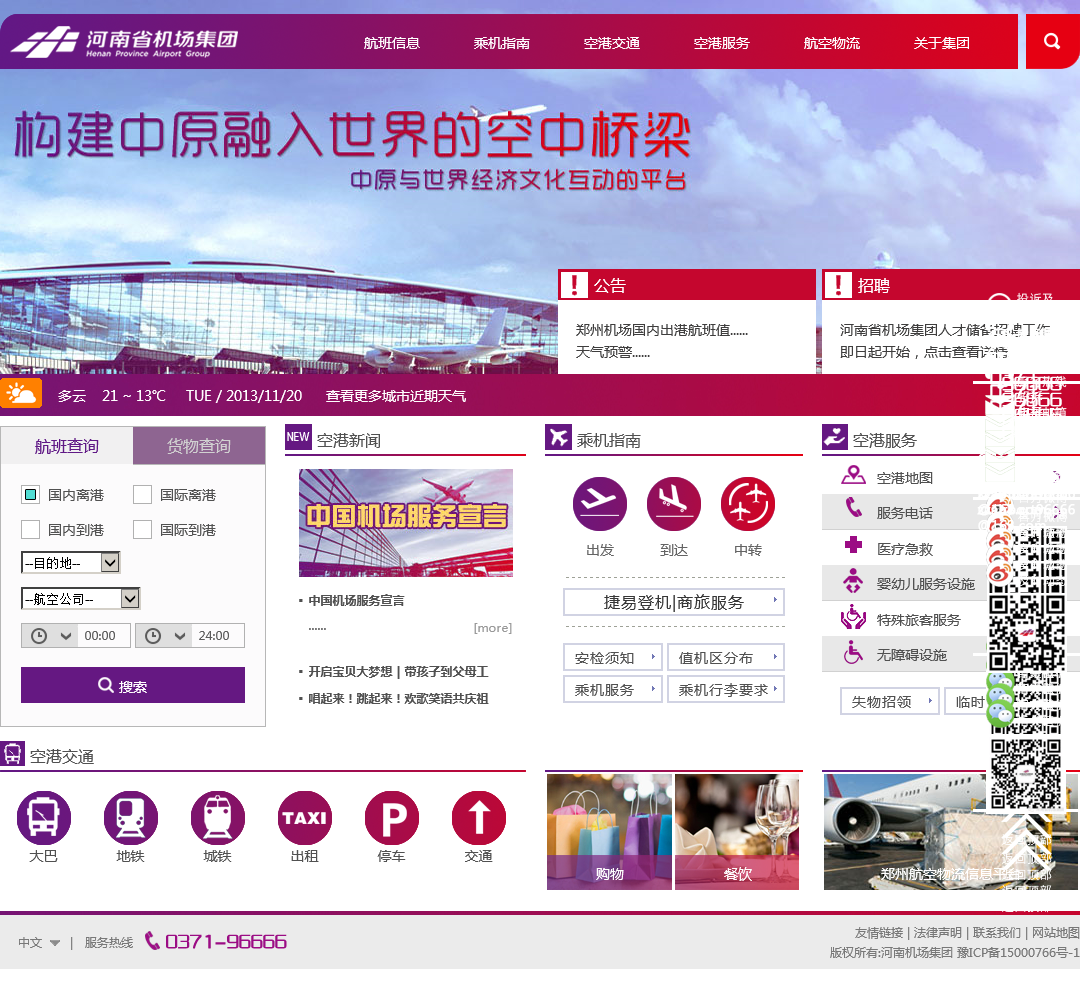Click the special passenger service (特殊旅客服务) icon
Viewport: 1080px width, 982px height.
[x=853, y=617]
